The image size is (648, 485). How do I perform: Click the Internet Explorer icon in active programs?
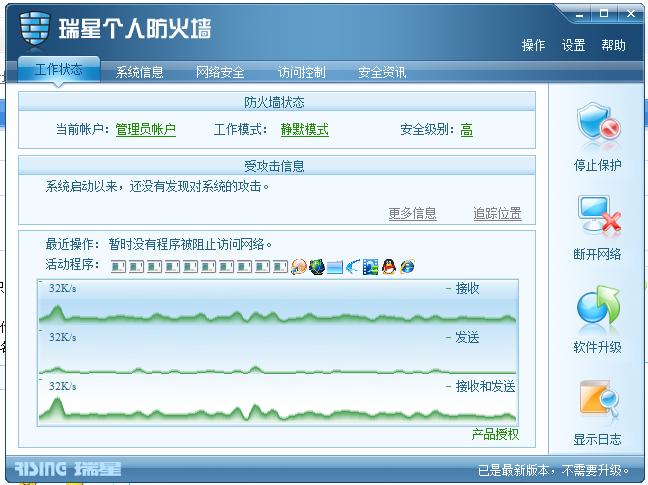(407, 266)
